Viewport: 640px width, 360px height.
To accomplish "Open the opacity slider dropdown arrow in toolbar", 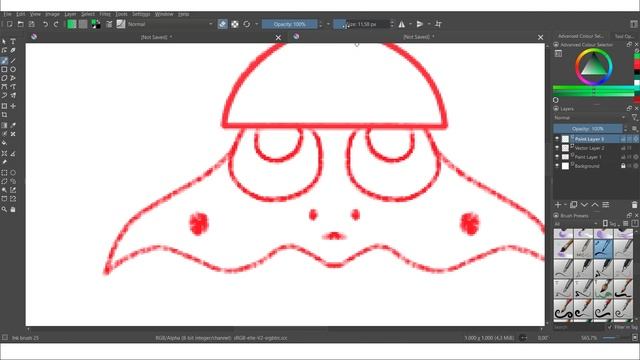I will click(x=328, y=24).
